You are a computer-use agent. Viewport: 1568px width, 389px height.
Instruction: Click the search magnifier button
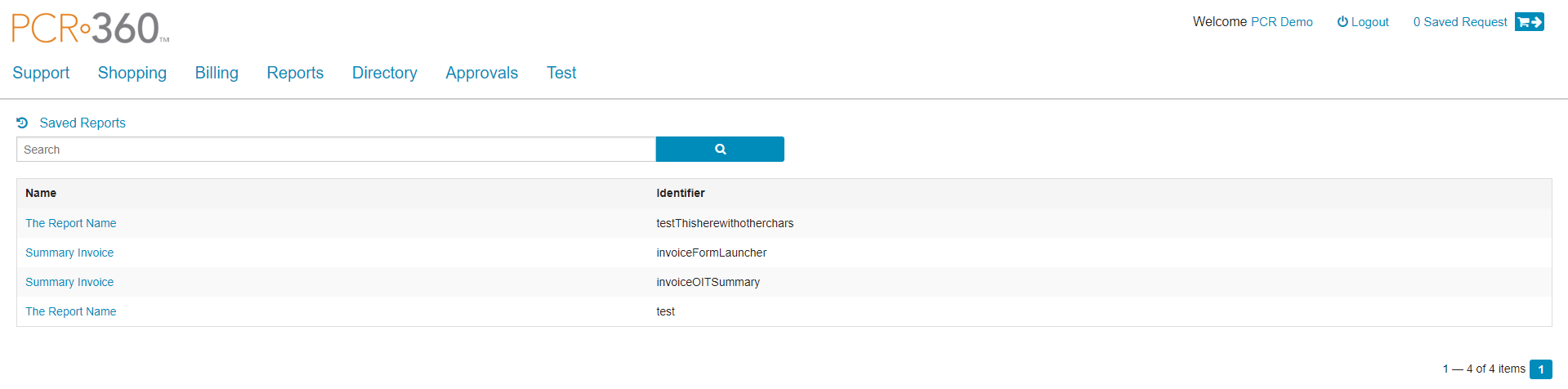(719, 150)
